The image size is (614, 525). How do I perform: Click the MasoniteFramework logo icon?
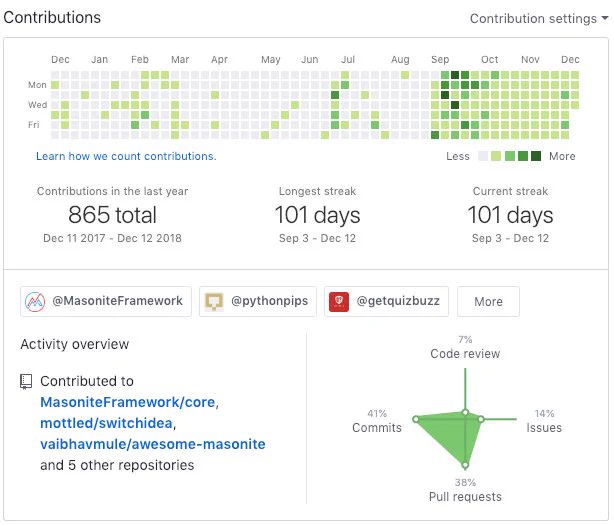pos(35,301)
